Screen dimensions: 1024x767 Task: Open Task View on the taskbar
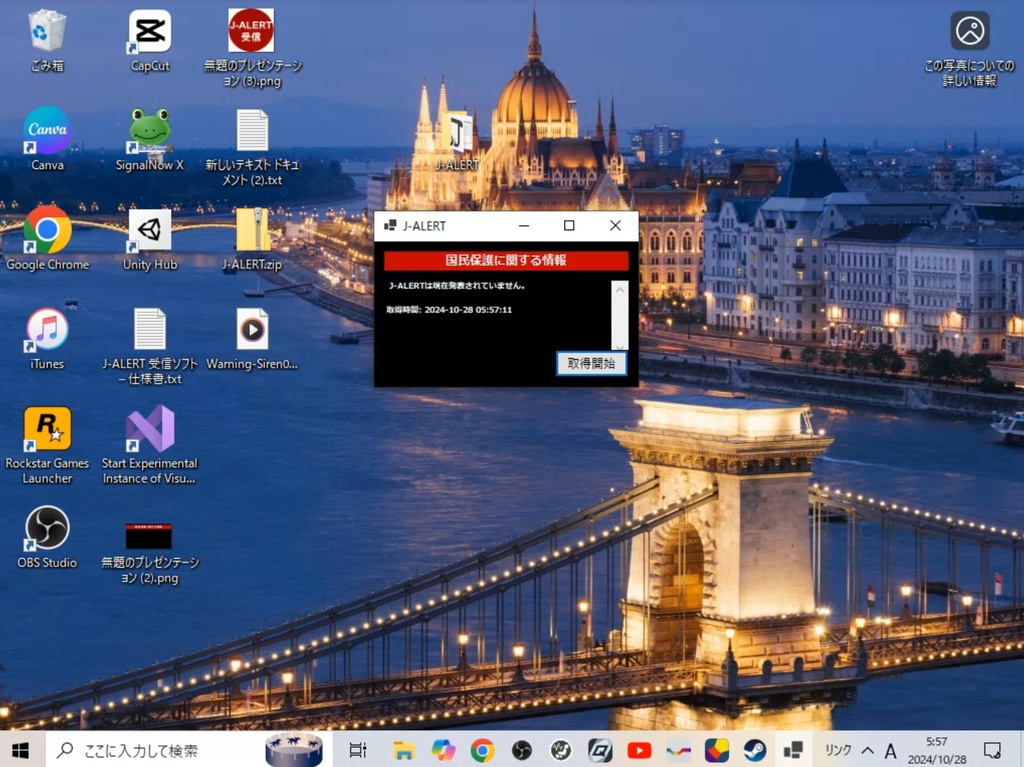358,750
